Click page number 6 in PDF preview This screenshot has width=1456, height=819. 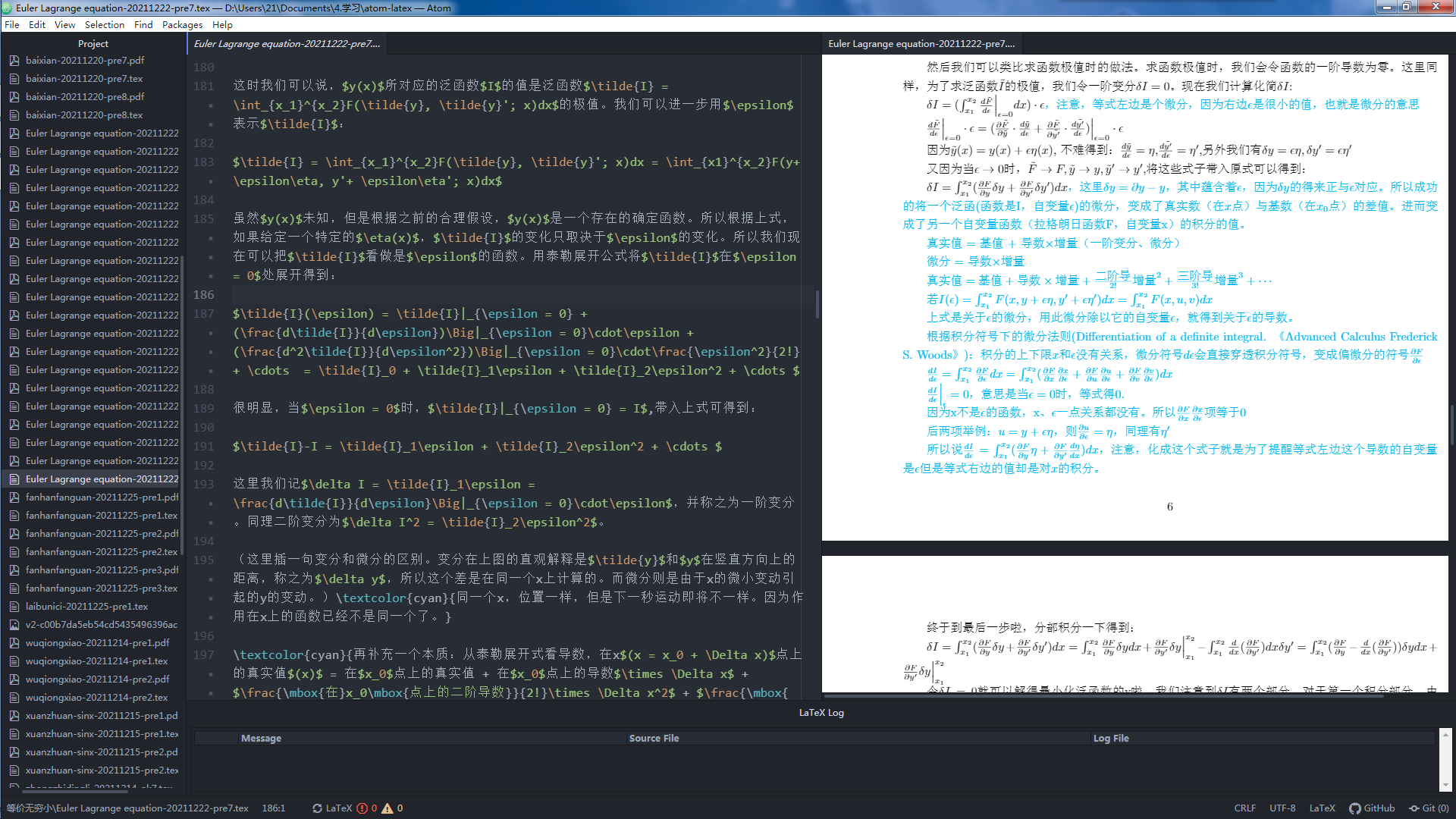(x=1169, y=507)
